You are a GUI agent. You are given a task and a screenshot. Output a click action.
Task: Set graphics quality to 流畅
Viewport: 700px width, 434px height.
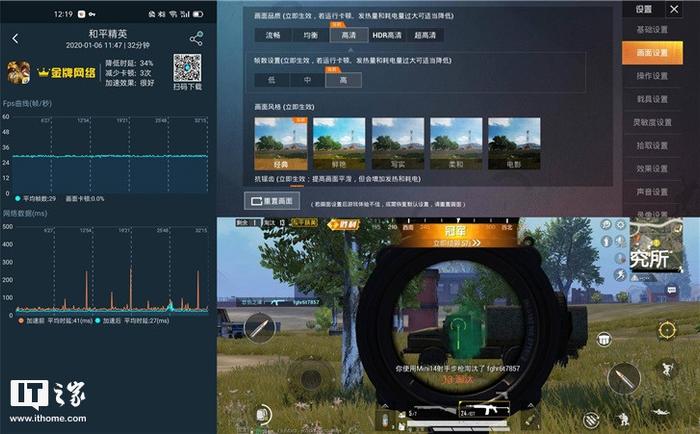coord(273,35)
